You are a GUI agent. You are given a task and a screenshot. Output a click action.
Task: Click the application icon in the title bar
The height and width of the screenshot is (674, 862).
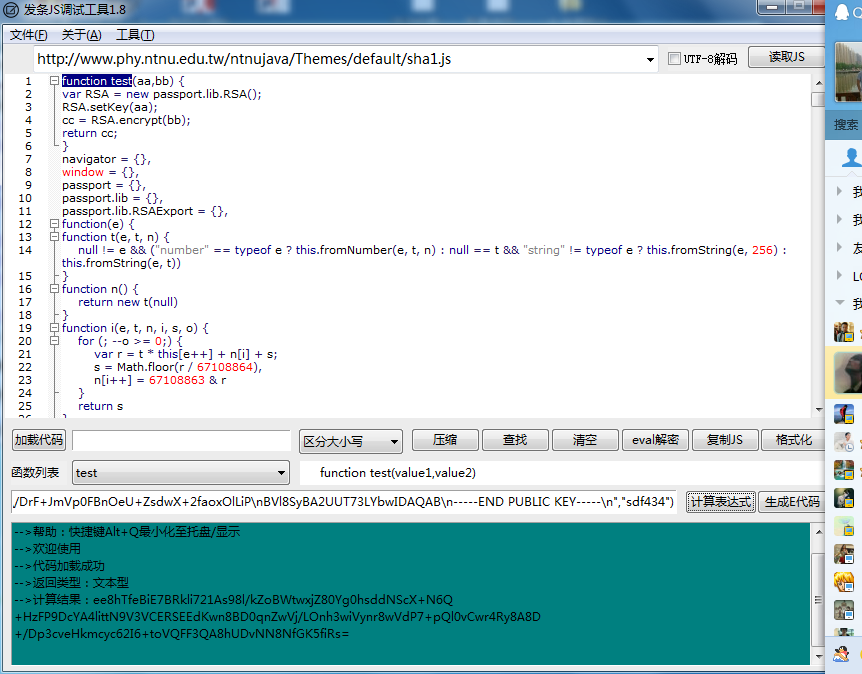pos(12,9)
